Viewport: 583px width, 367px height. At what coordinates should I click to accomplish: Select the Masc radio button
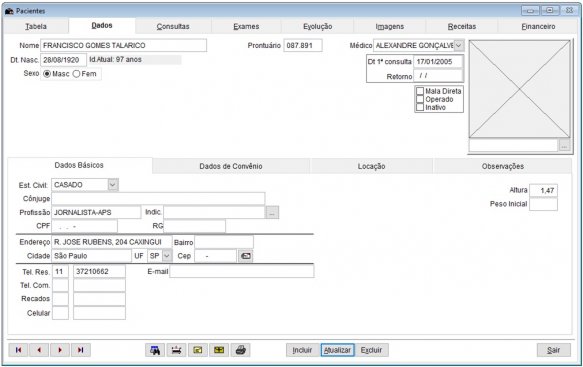click(47, 74)
